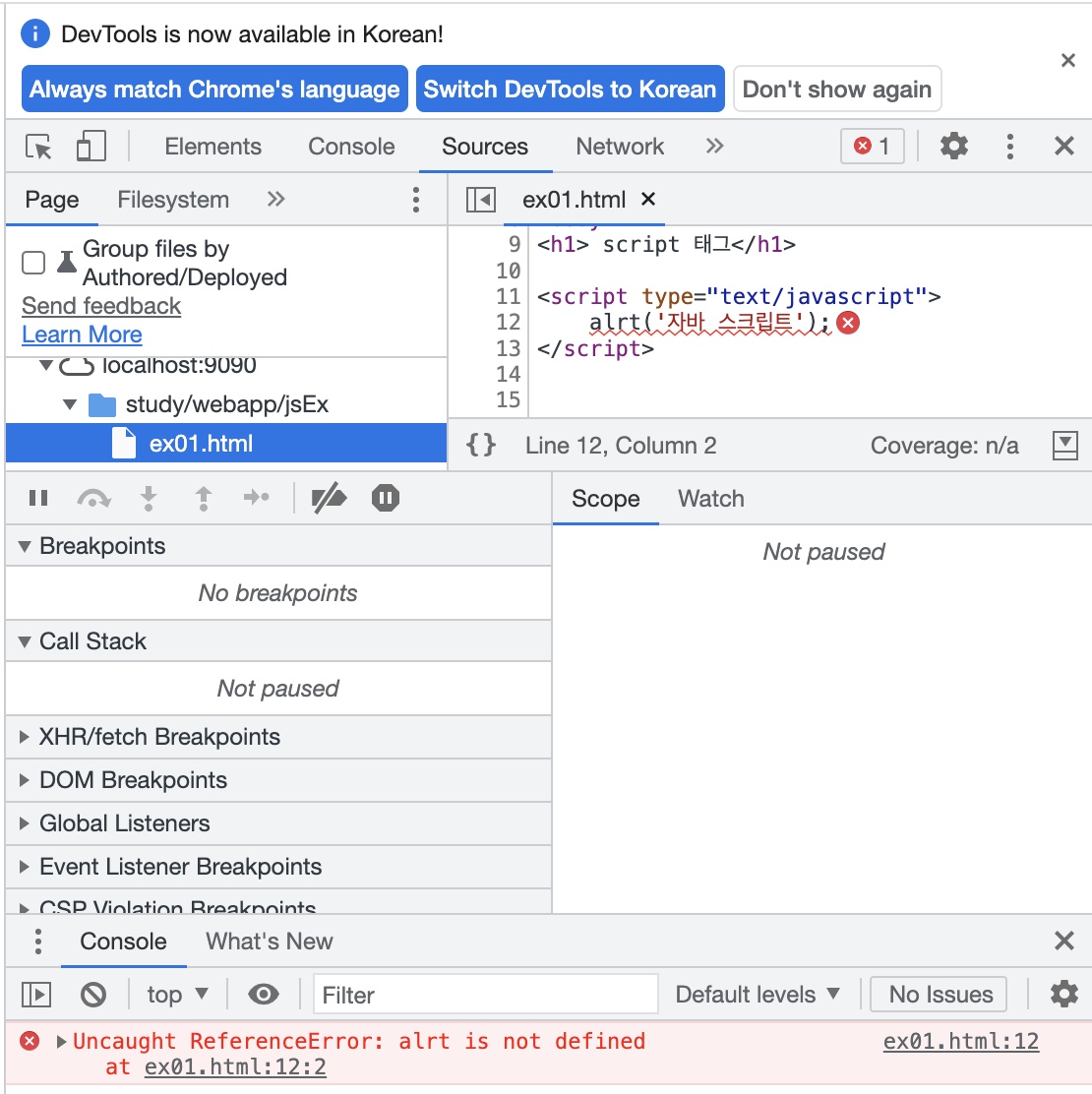1092x1094 pixels.
Task: Focus the console Filter input field
Action: pyautogui.click(x=486, y=995)
